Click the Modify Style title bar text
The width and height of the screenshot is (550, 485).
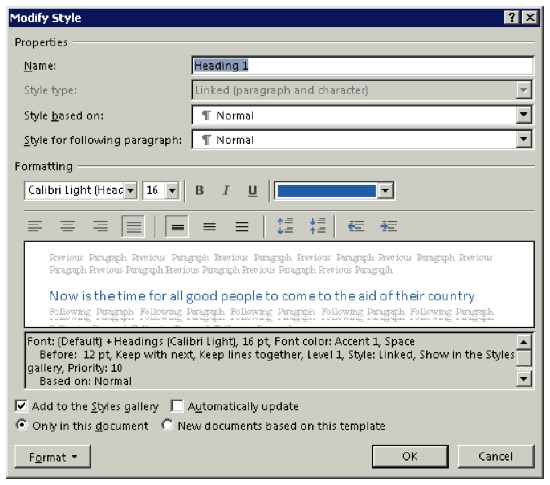[46, 18]
